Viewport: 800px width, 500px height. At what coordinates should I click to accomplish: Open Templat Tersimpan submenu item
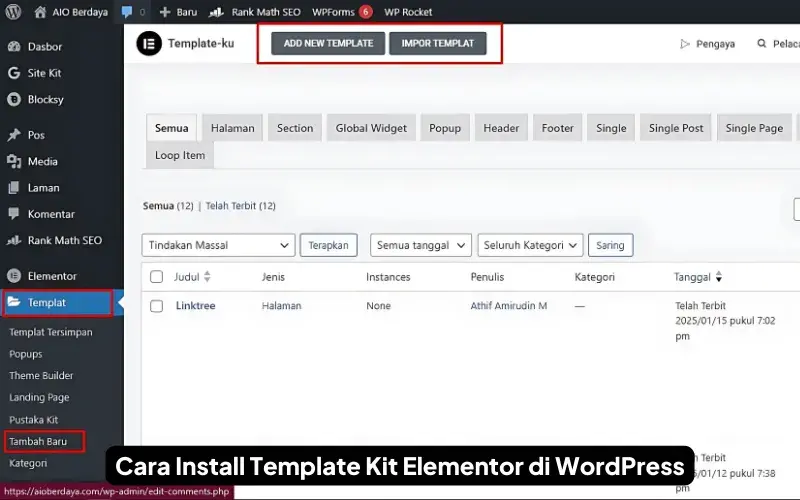[51, 332]
